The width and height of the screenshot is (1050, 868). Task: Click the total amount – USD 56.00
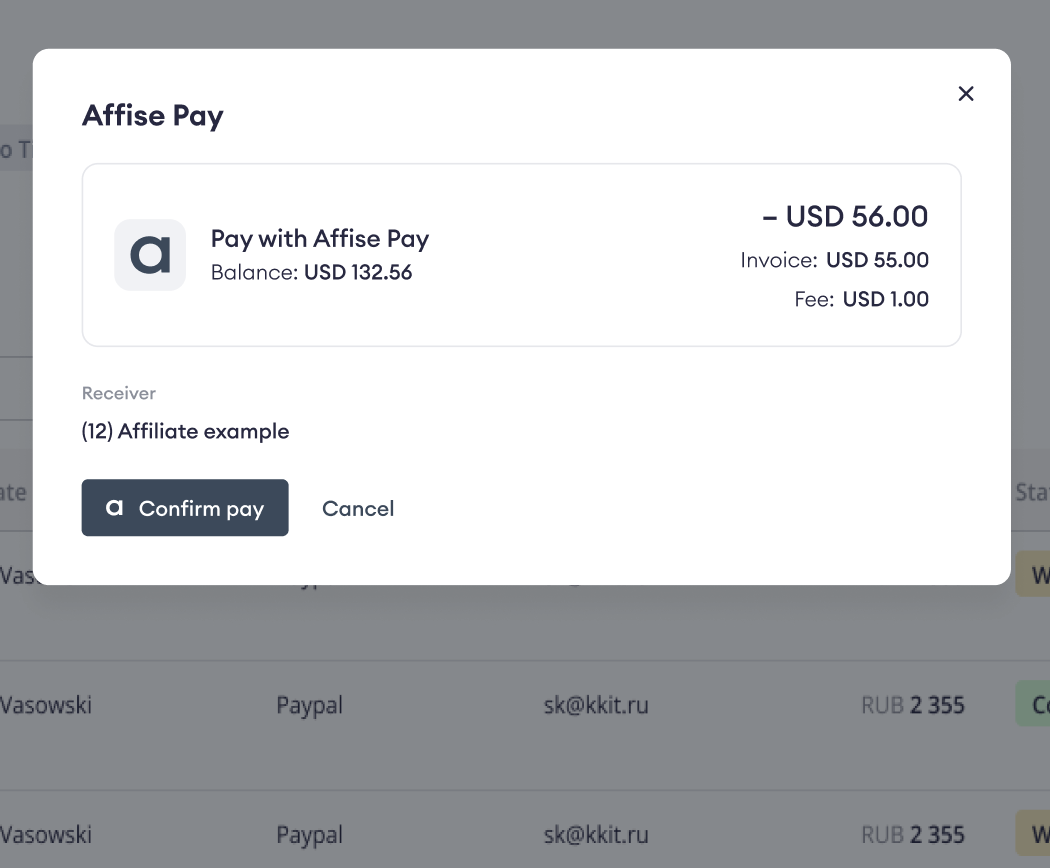point(846,216)
